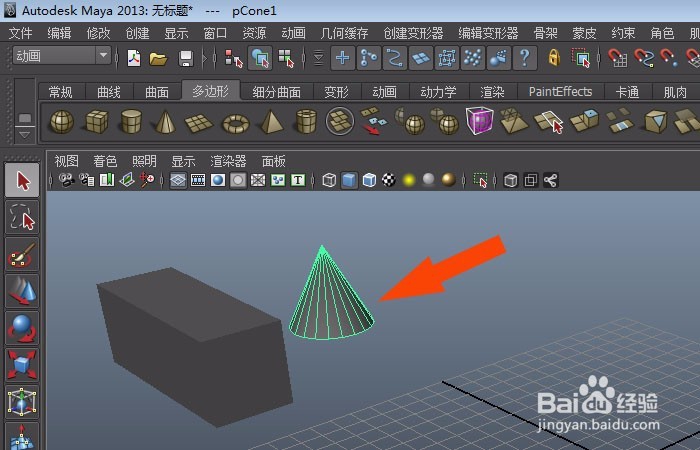Open the viewport 着色 panel menu
Screen dimensions: 700x450
click(105, 161)
